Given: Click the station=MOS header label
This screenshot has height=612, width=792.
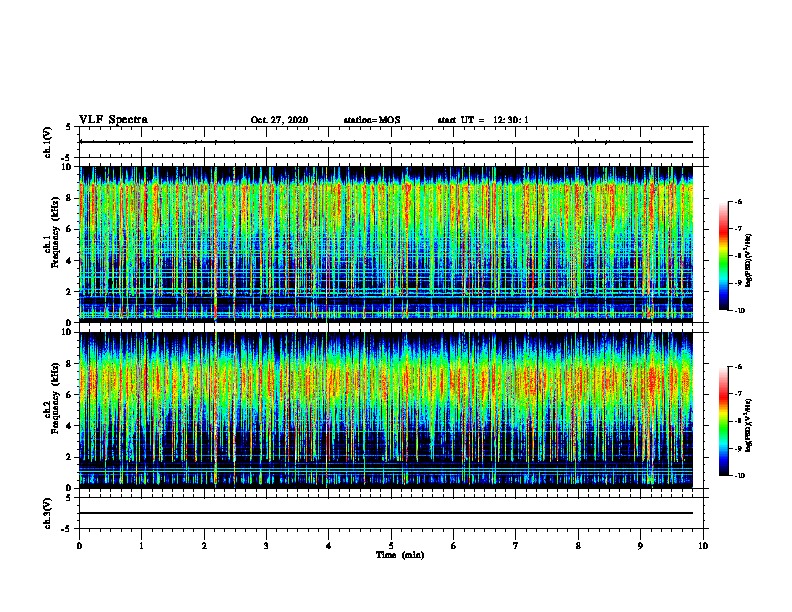Looking at the screenshot, I should point(372,120).
